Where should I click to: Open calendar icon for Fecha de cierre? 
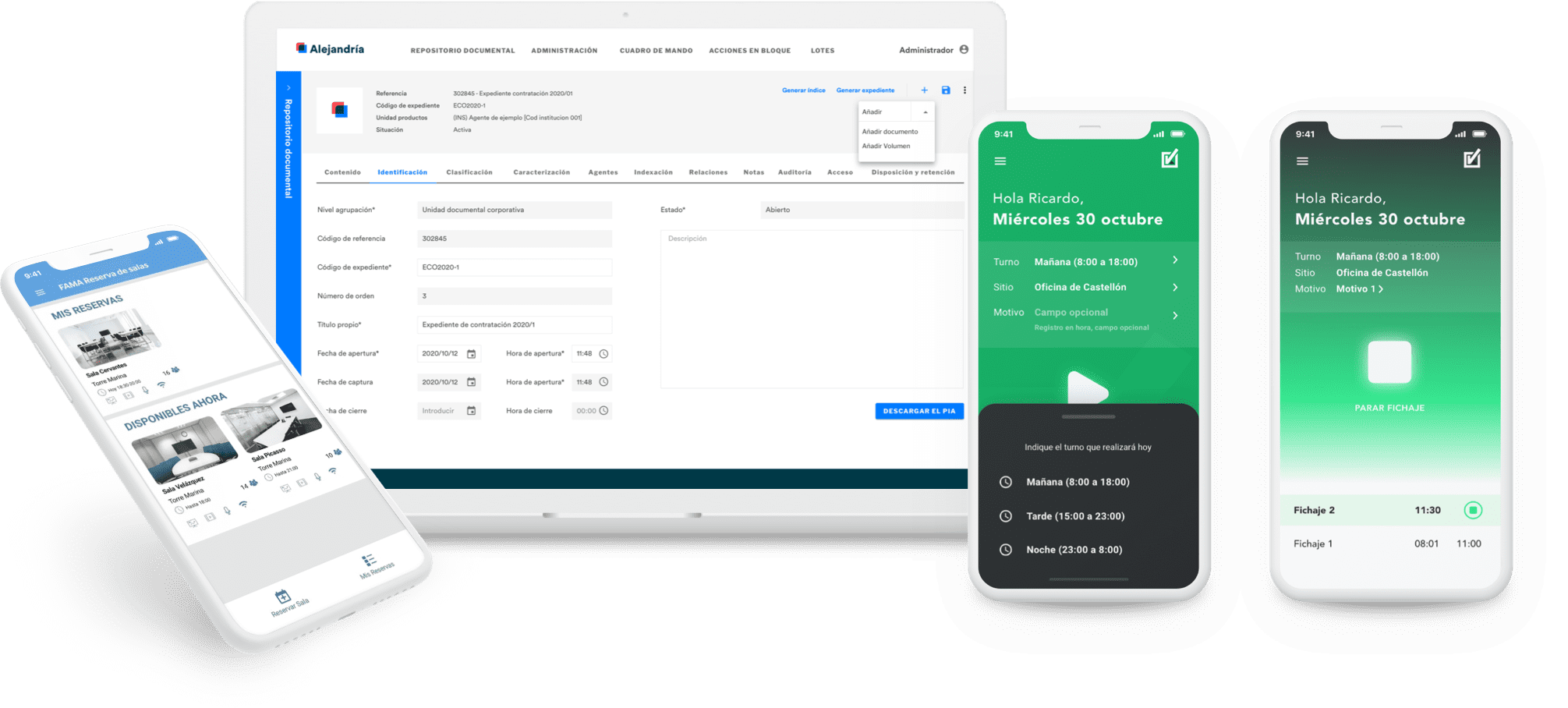tap(471, 411)
